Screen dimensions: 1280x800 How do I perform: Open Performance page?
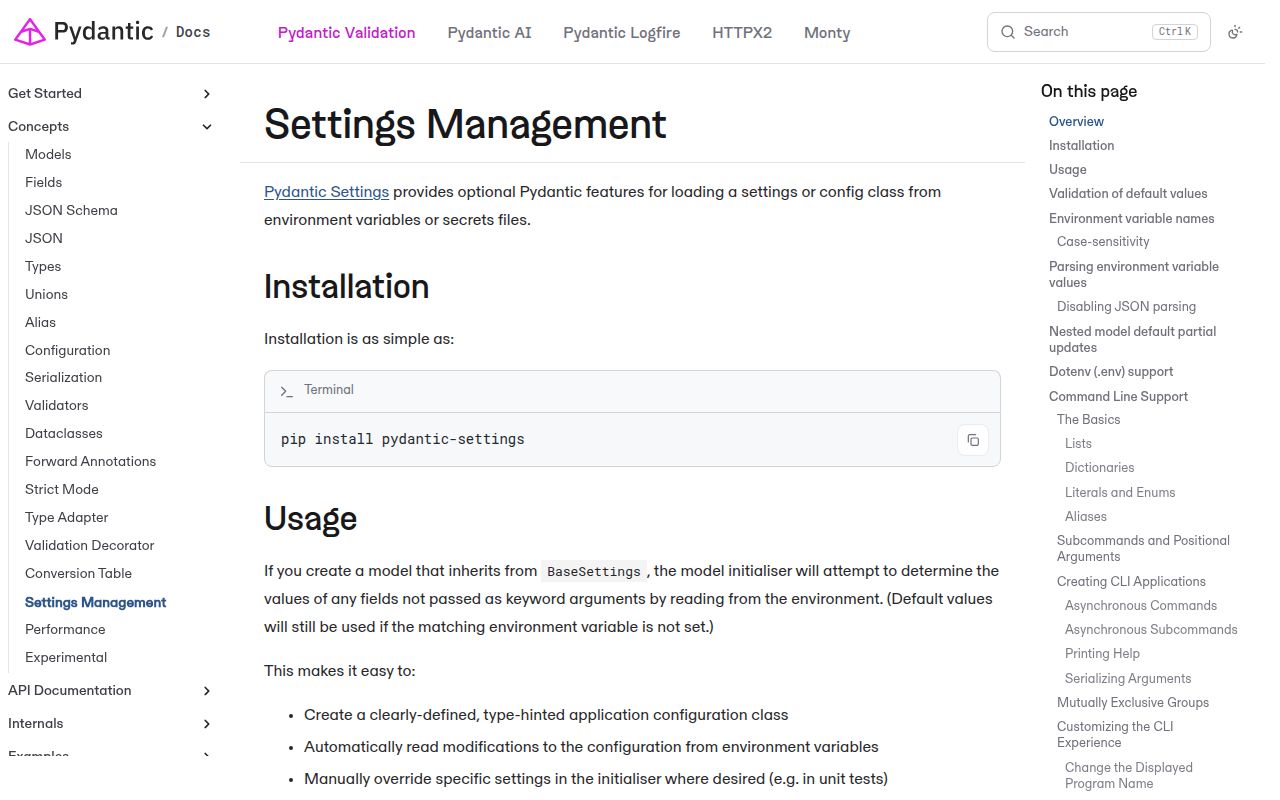point(65,629)
